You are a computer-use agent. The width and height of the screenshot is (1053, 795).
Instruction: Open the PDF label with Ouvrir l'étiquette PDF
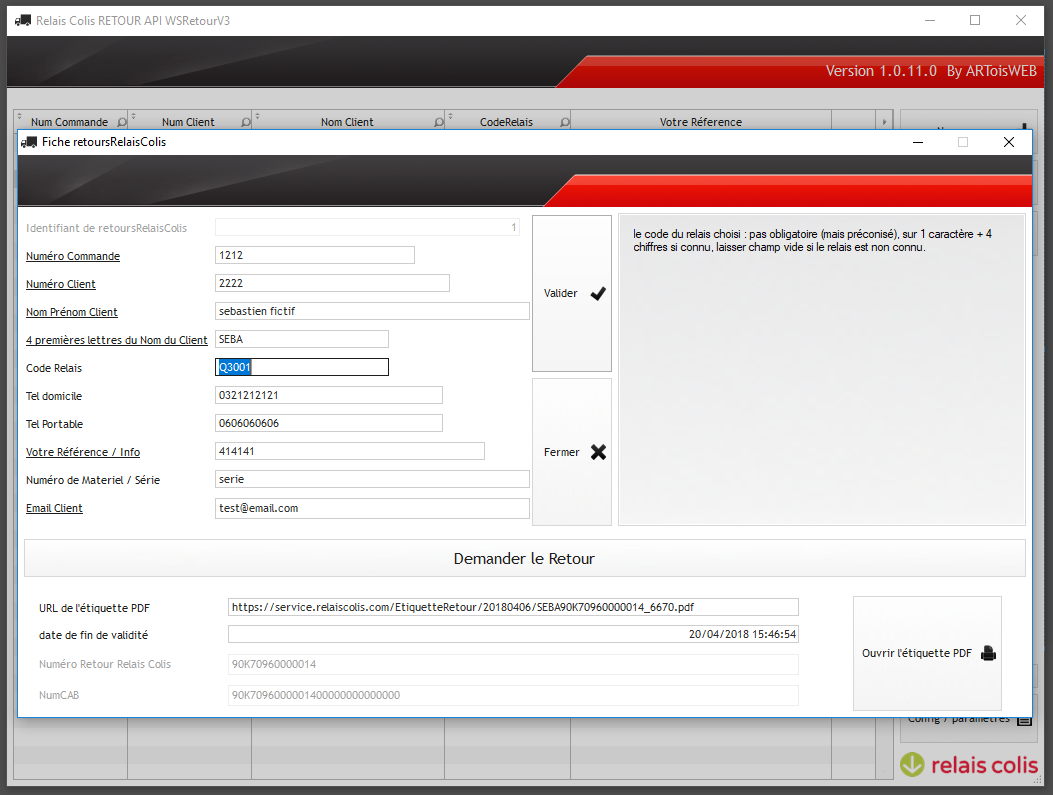[927, 653]
